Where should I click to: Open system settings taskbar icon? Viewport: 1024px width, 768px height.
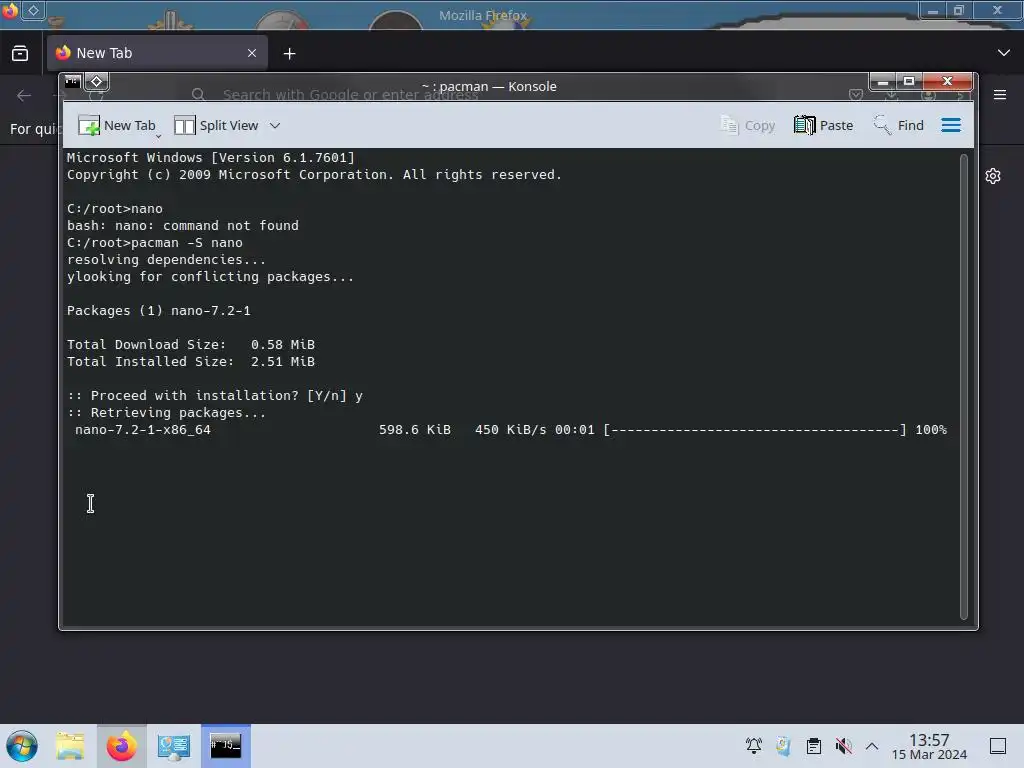174,746
